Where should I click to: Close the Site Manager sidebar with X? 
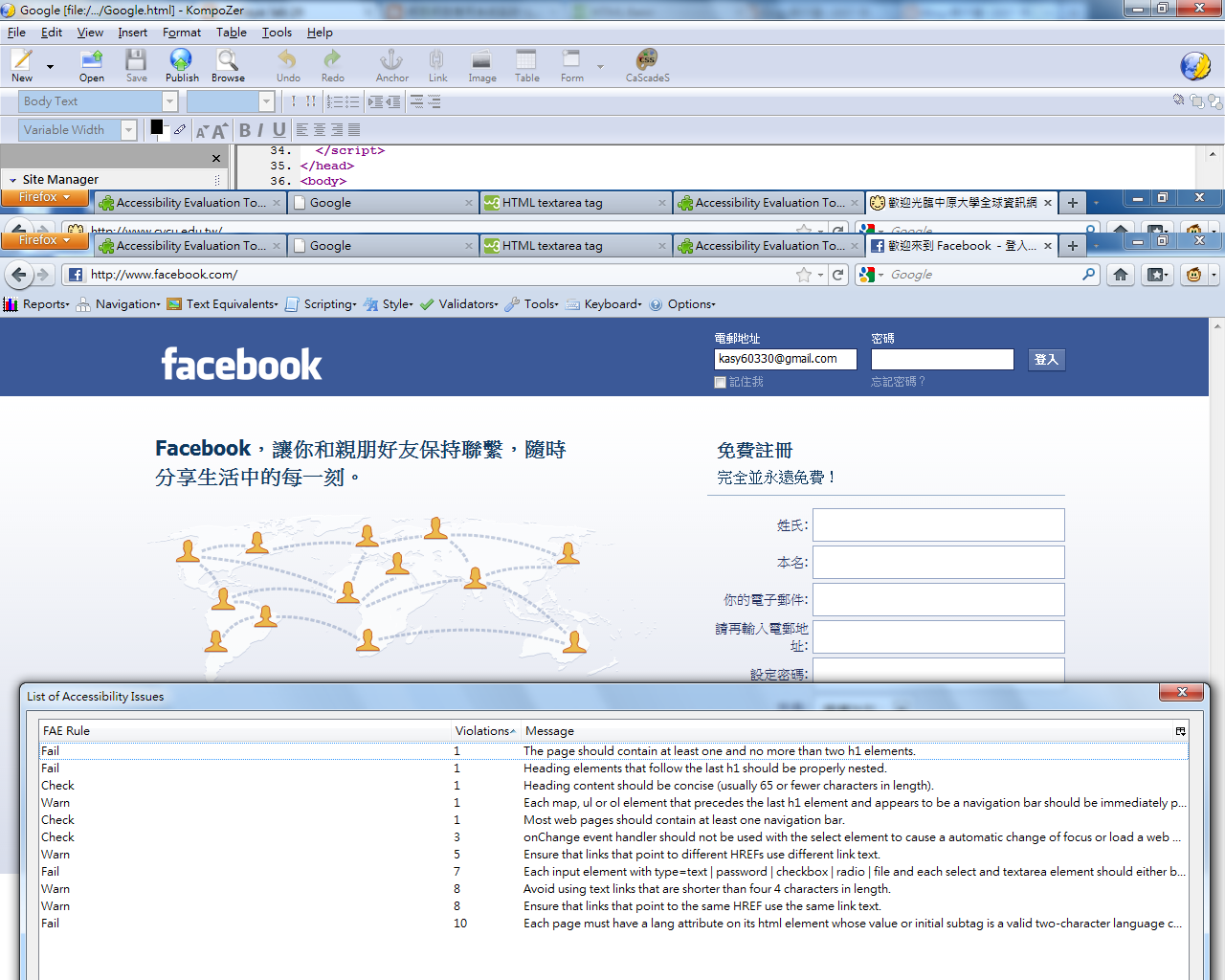pos(216,158)
